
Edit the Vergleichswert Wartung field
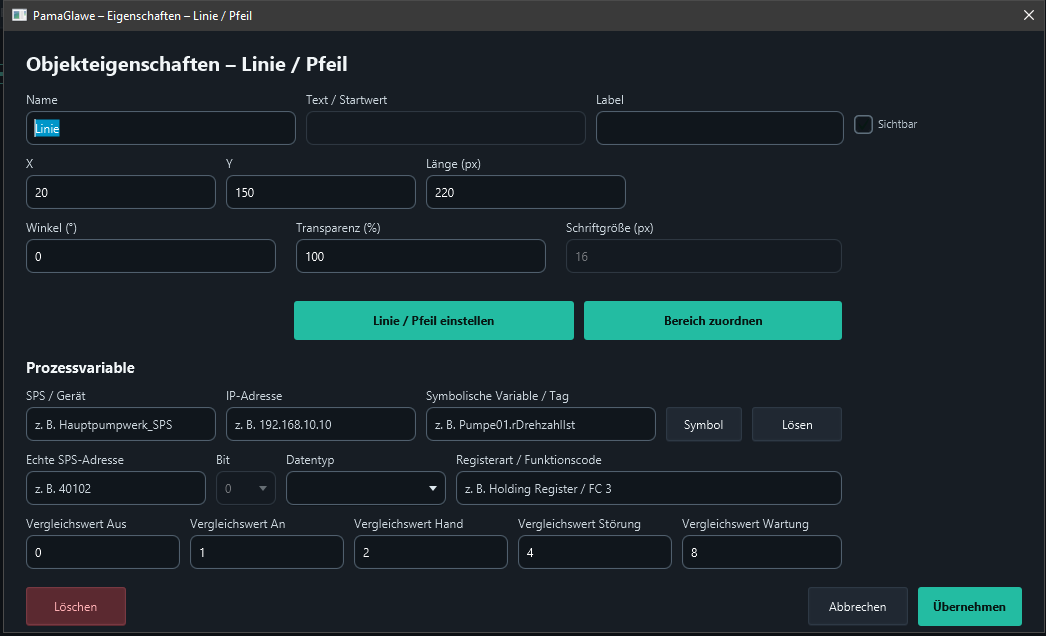(x=762, y=553)
